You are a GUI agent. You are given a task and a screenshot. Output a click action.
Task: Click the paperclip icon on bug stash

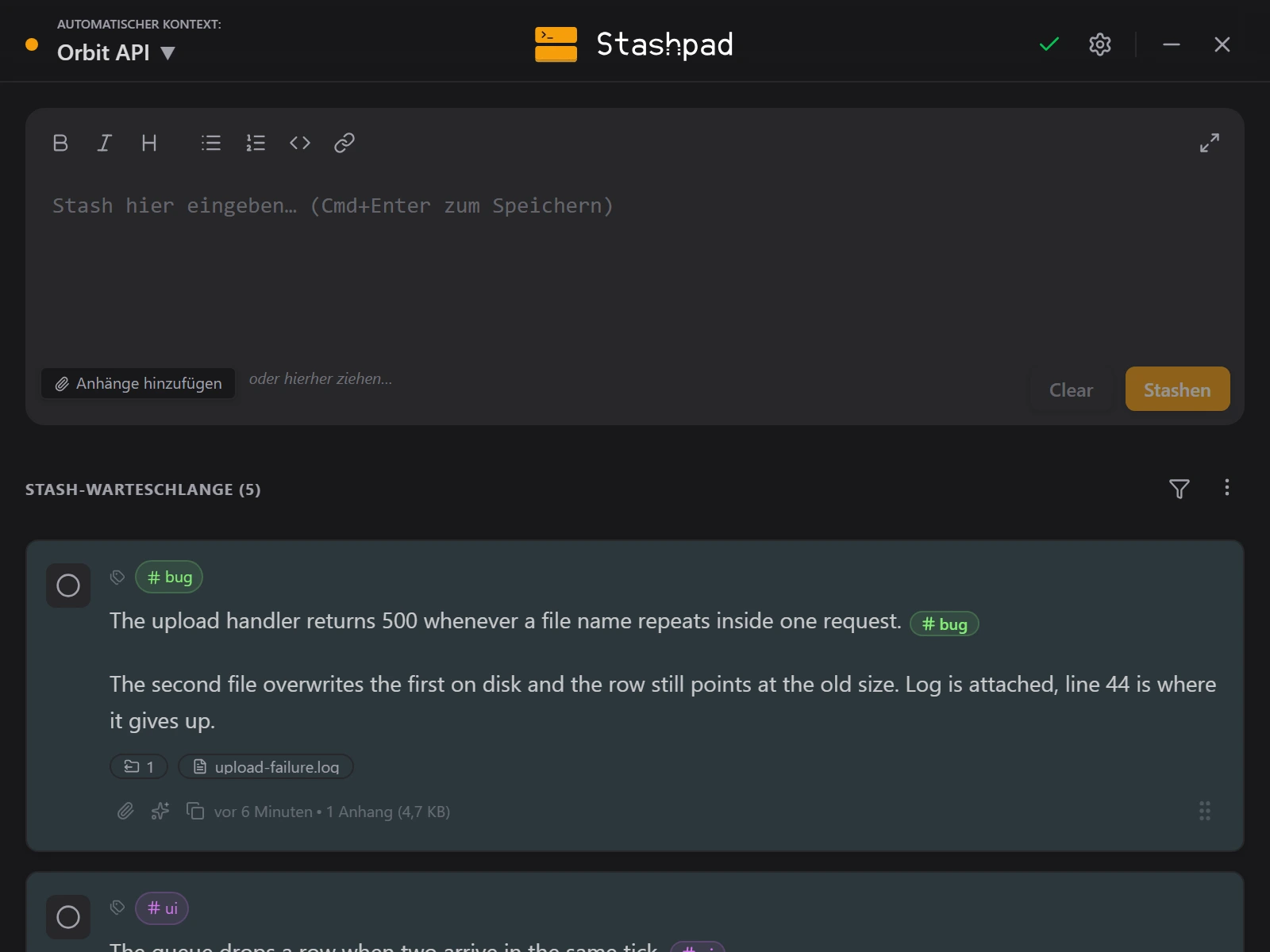click(x=125, y=811)
